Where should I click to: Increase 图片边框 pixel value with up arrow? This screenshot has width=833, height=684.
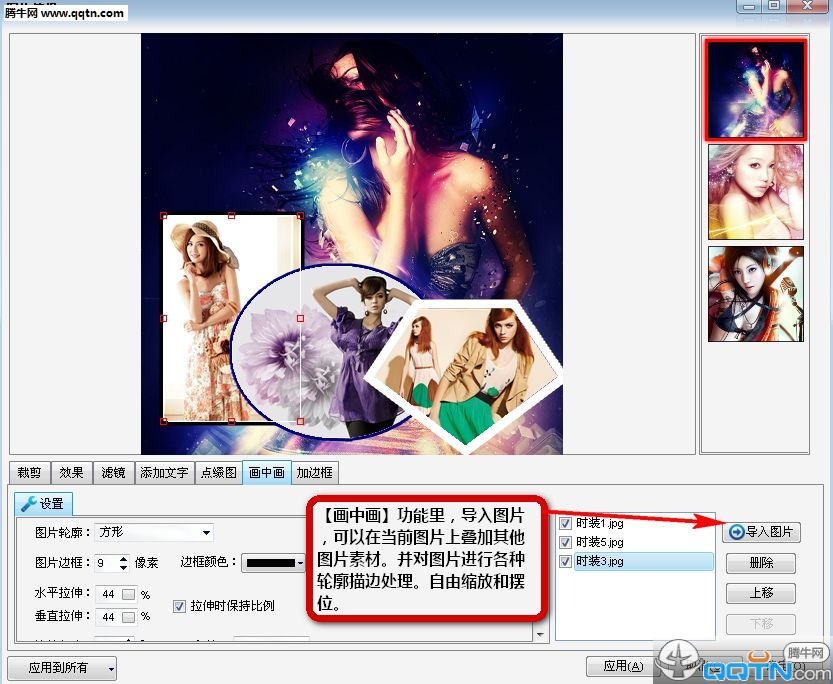[x=123, y=559]
